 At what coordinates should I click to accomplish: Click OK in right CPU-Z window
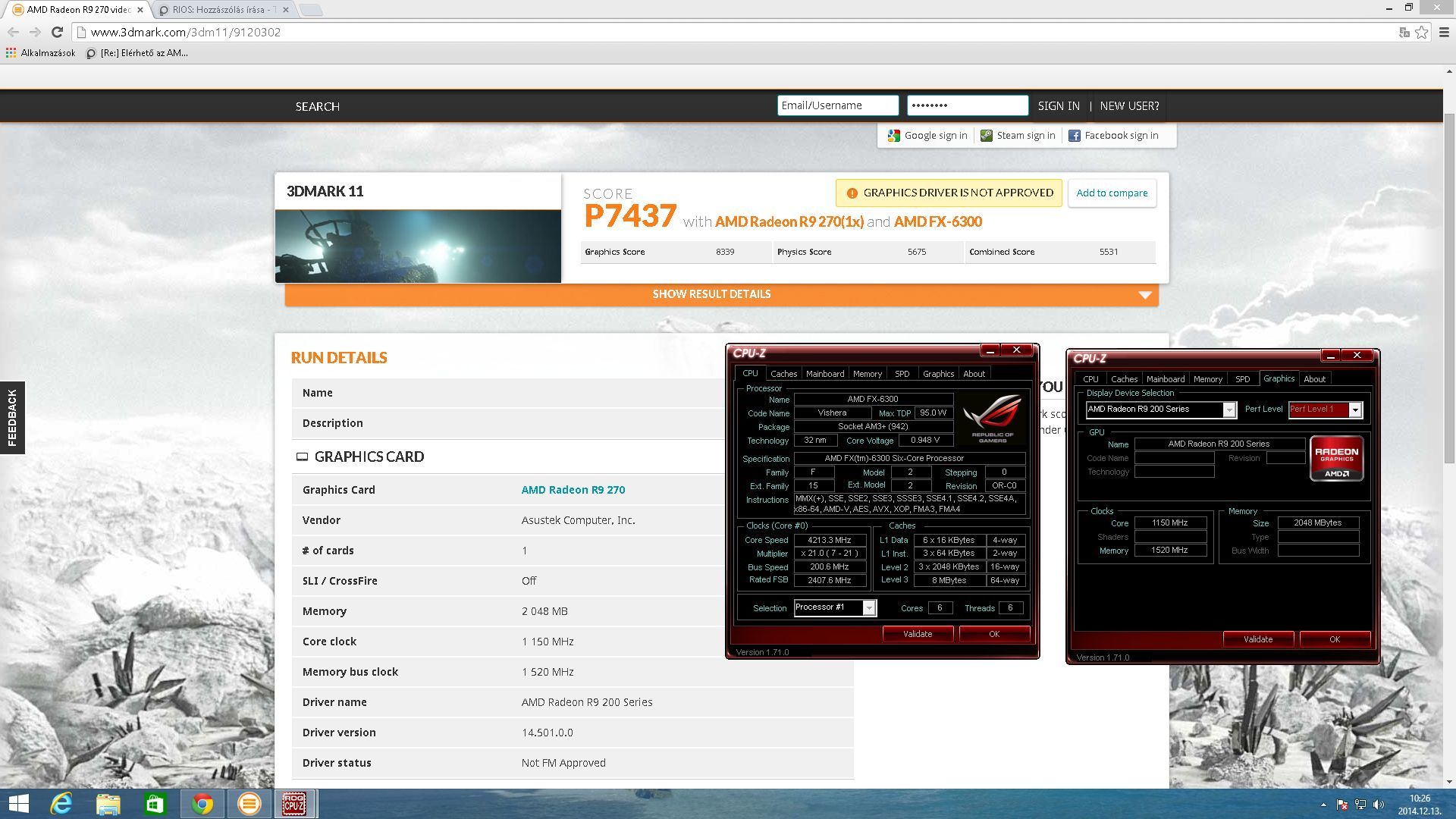(x=1335, y=639)
